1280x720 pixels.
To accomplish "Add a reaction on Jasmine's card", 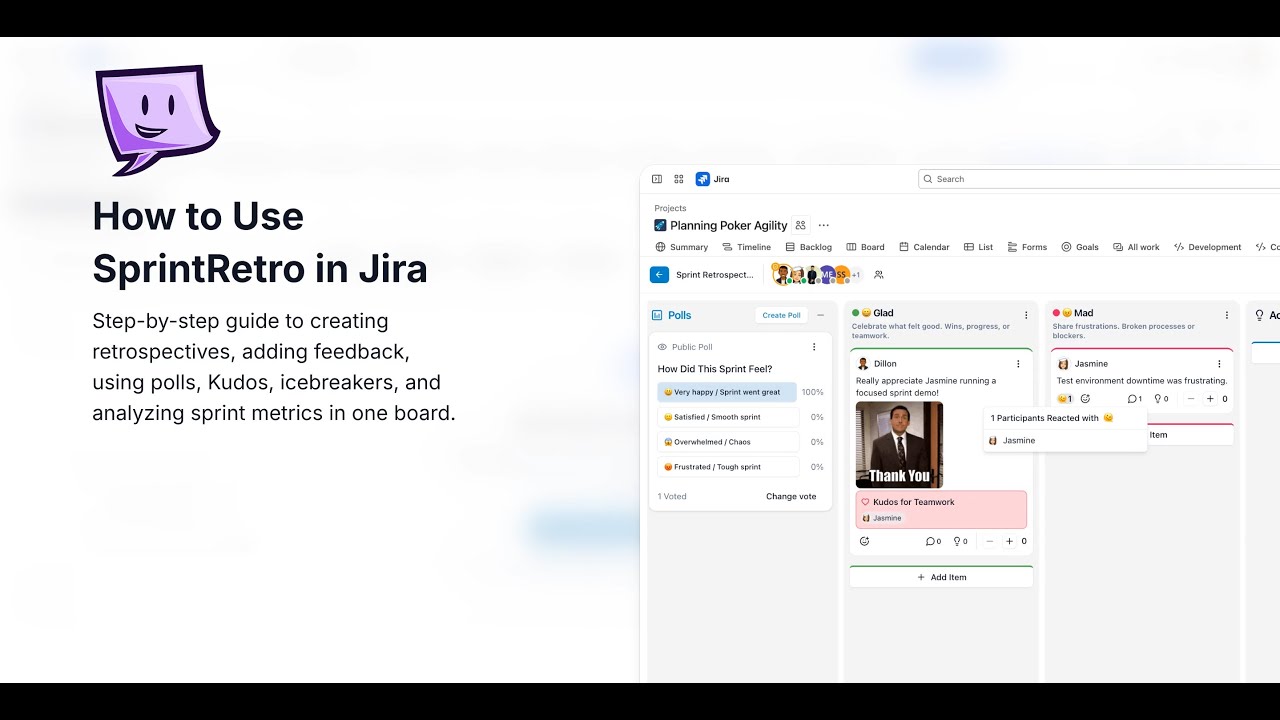I will (x=1086, y=399).
